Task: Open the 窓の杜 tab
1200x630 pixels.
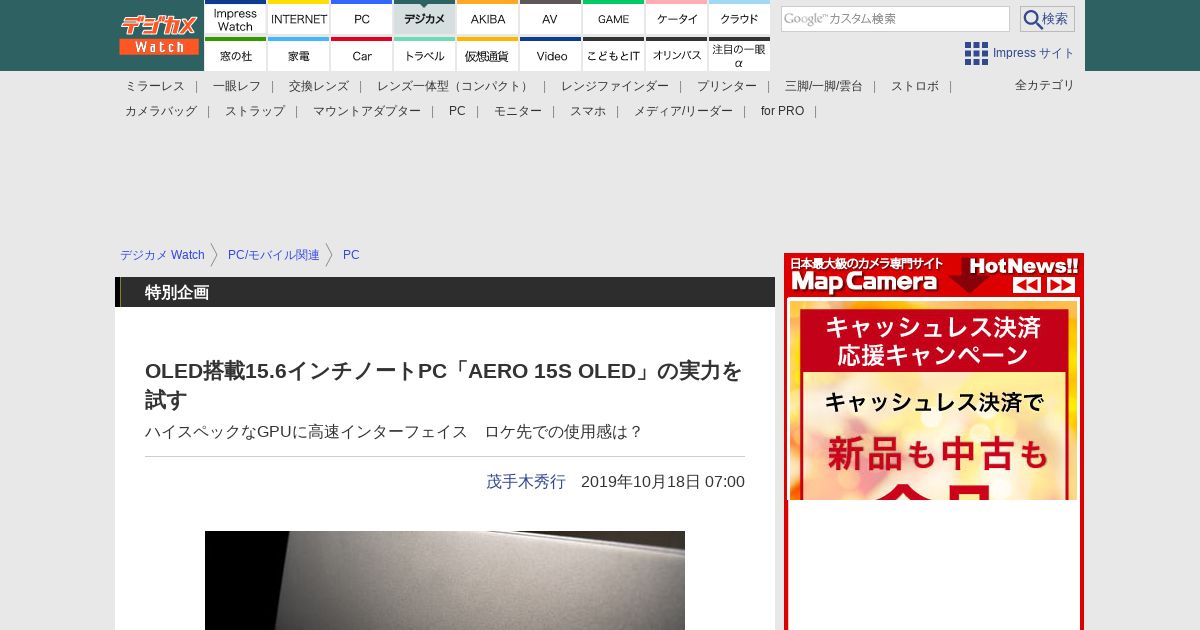Action: click(236, 55)
